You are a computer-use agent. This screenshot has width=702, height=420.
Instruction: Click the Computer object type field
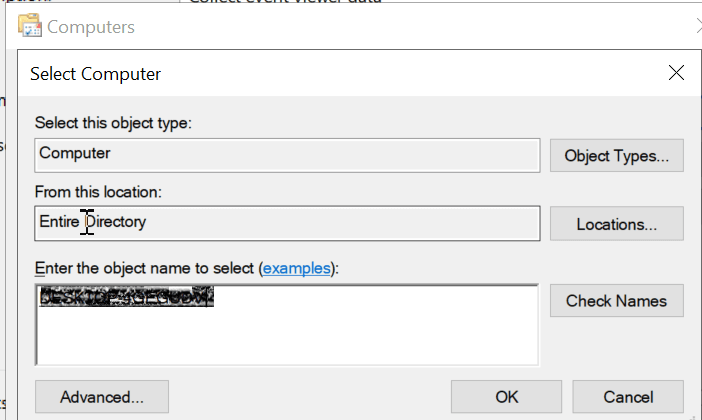pos(287,155)
